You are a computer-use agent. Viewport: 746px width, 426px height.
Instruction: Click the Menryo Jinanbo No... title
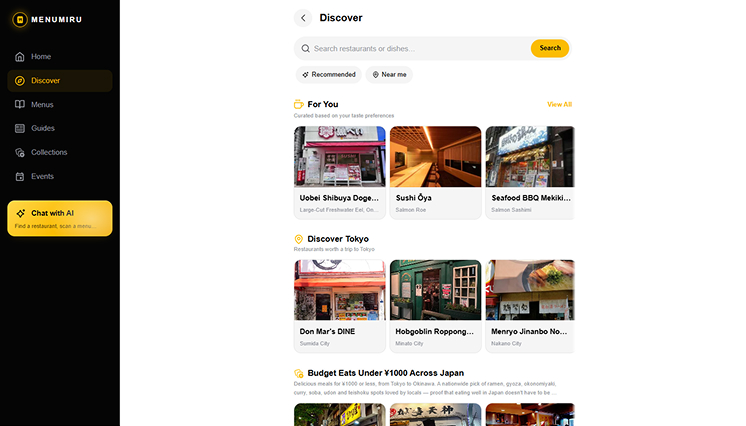tap(529, 332)
